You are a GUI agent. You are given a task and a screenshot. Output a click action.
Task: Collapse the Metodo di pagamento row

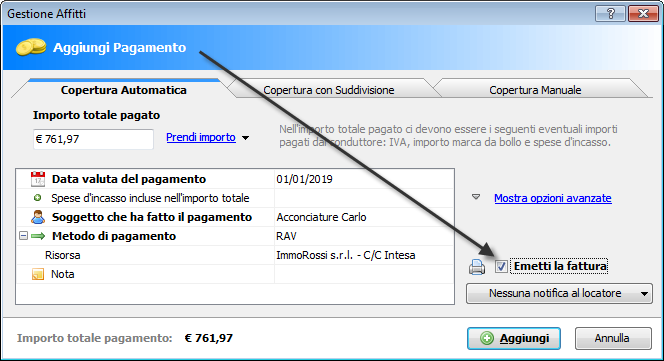pyautogui.click(x=23, y=236)
